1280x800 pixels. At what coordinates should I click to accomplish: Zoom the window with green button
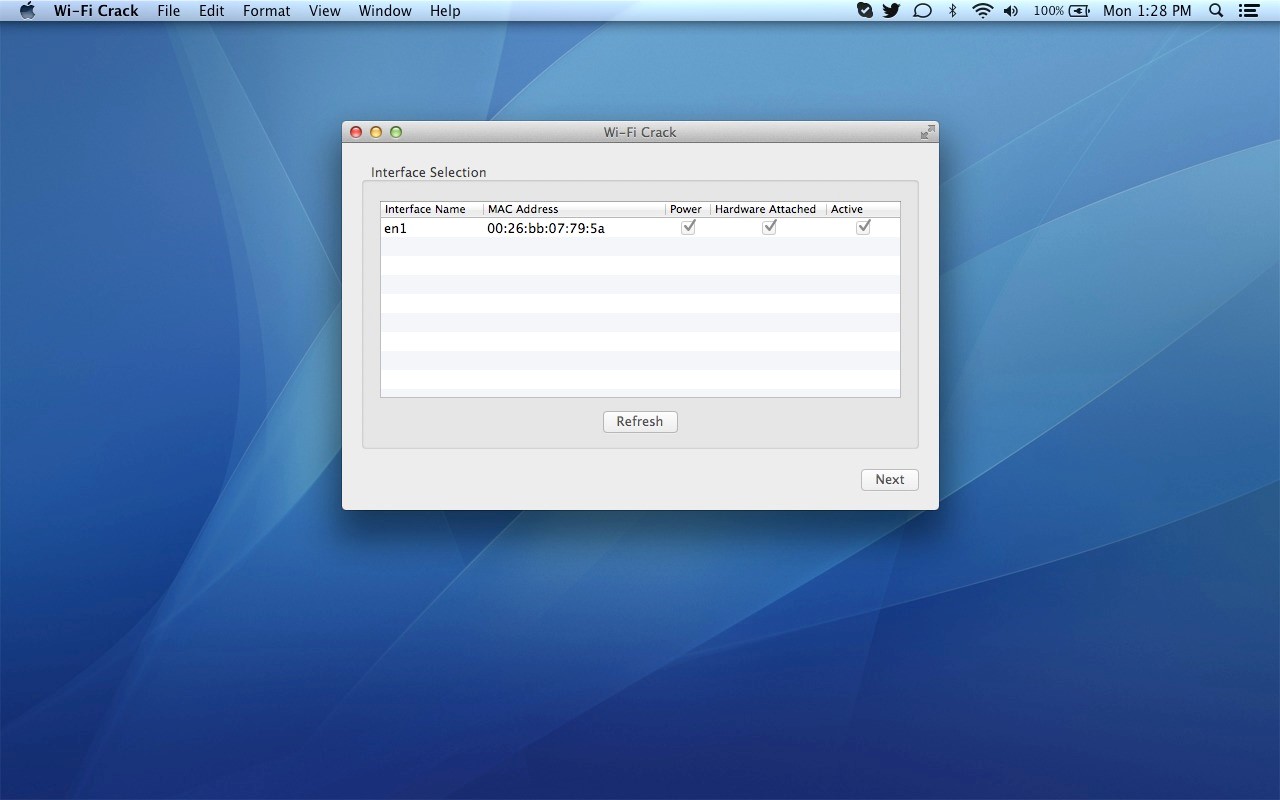[x=396, y=132]
